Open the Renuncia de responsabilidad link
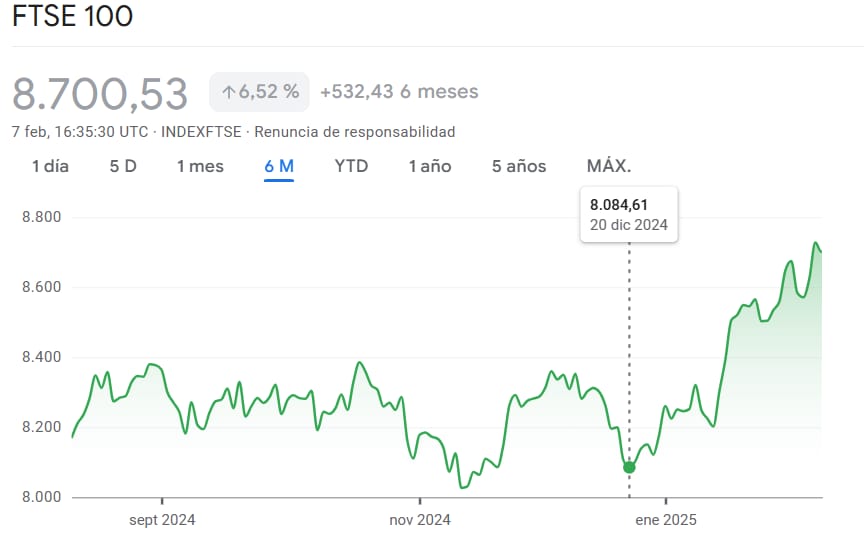864x538 pixels. (x=355, y=132)
